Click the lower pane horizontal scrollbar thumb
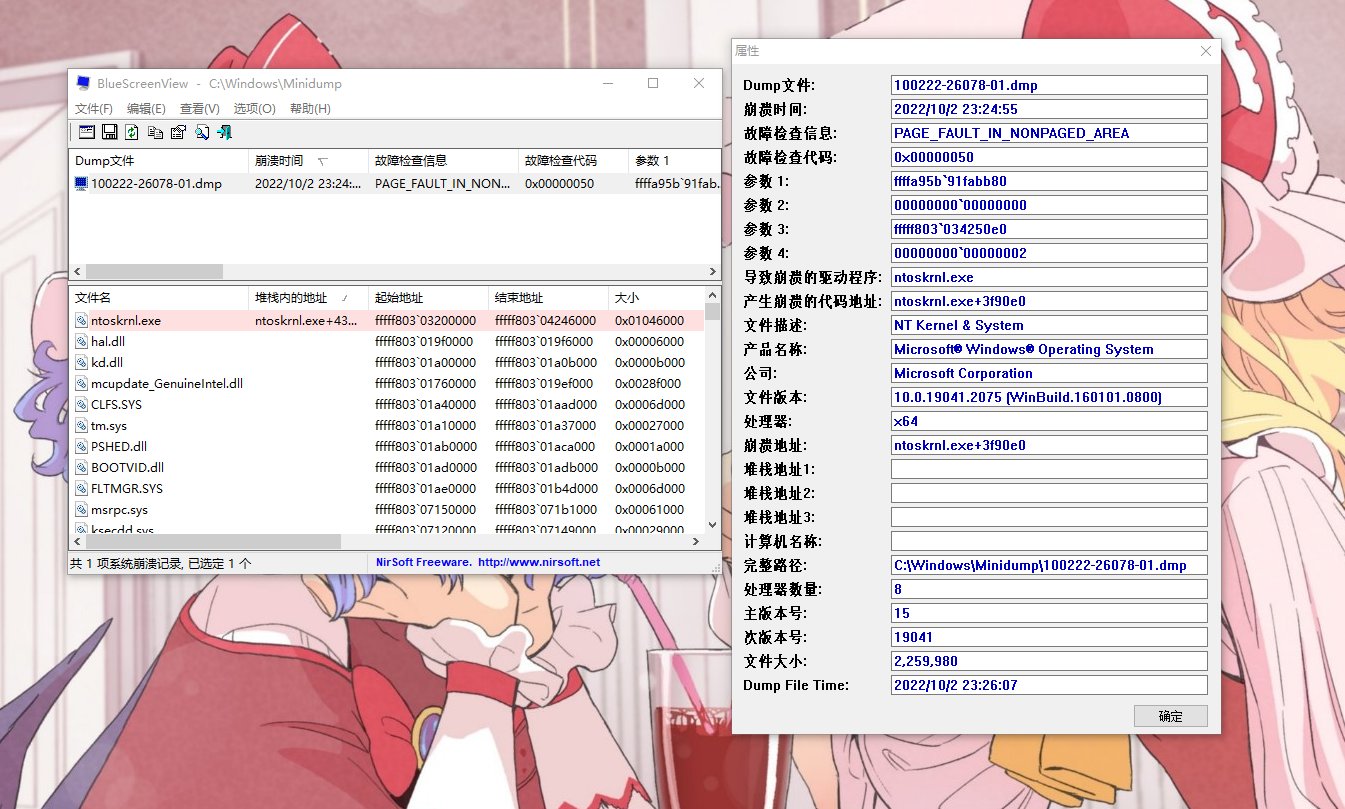Image resolution: width=1345 pixels, height=809 pixels. coord(212,541)
